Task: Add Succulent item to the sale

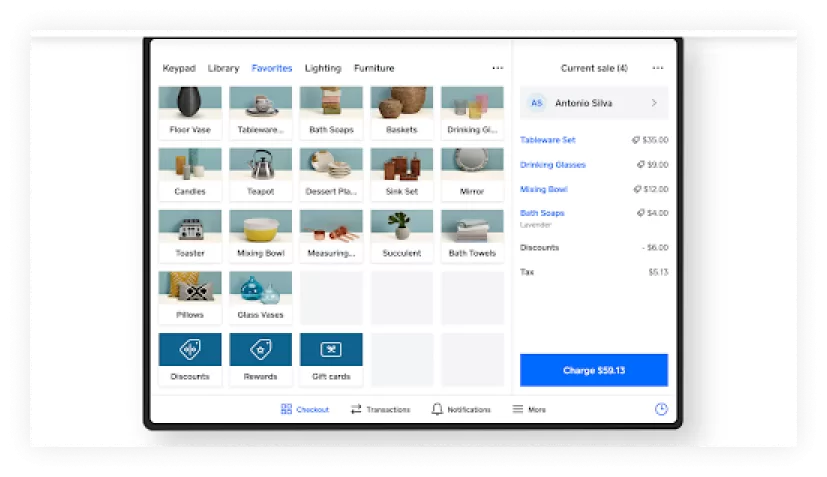Action: [x=402, y=235]
